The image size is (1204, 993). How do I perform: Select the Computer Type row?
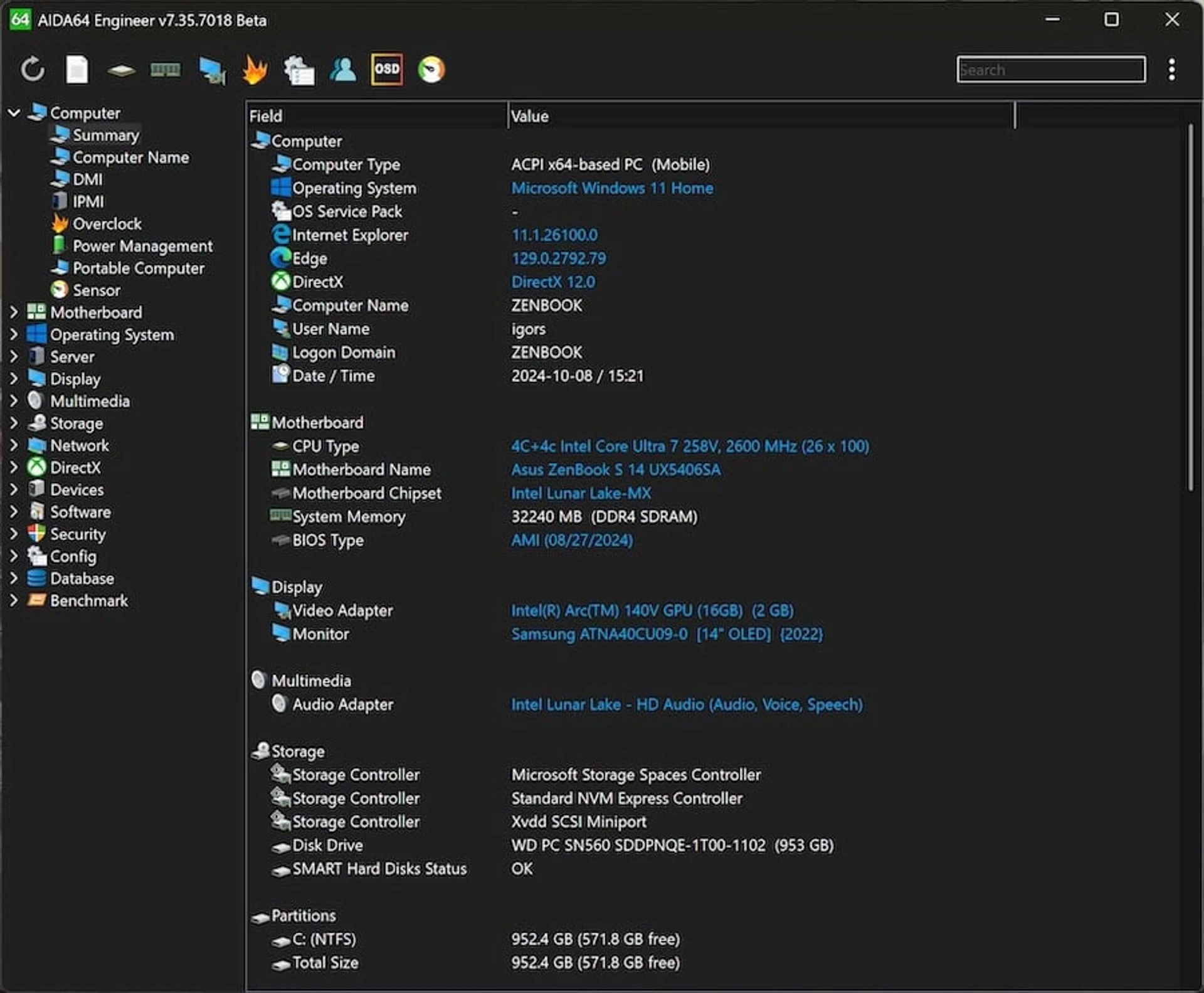click(715, 164)
